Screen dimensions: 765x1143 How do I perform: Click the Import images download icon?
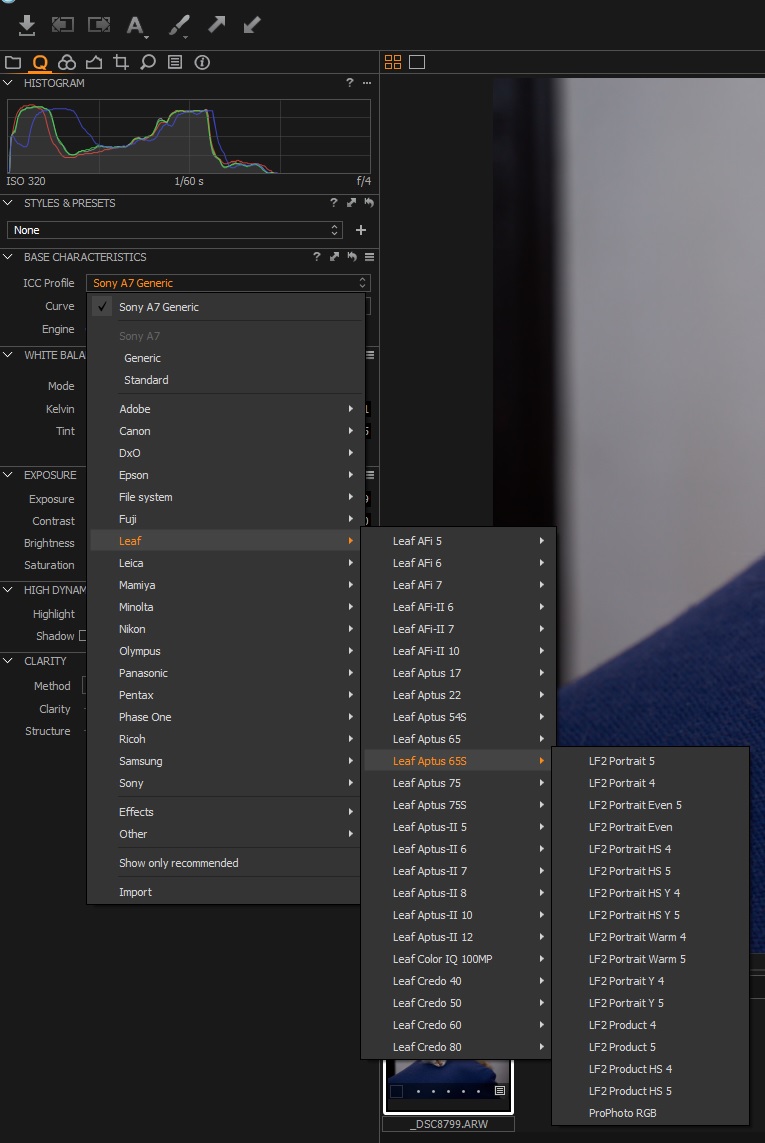(27, 25)
